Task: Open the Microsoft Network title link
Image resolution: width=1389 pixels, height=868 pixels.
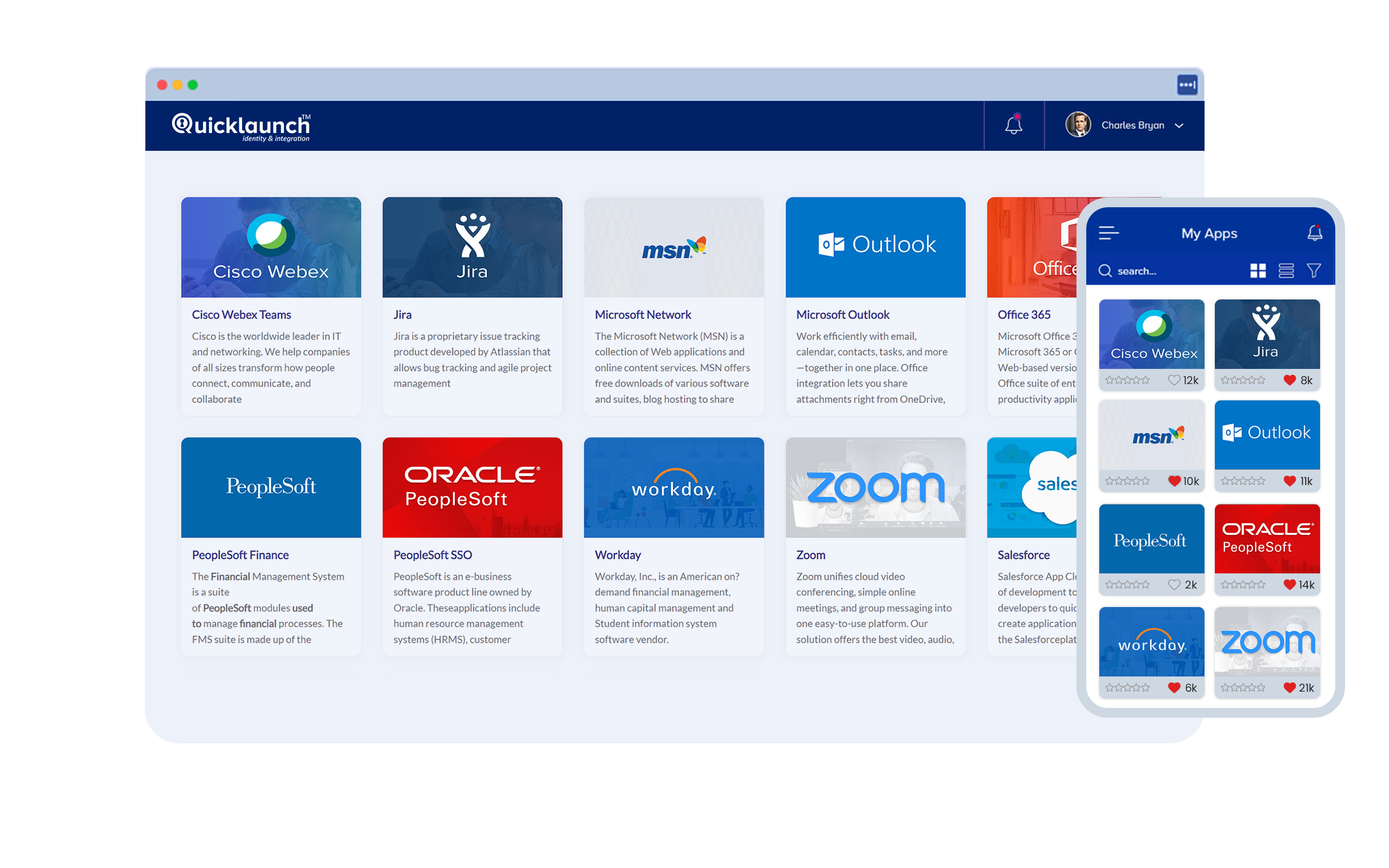Action: (x=643, y=315)
